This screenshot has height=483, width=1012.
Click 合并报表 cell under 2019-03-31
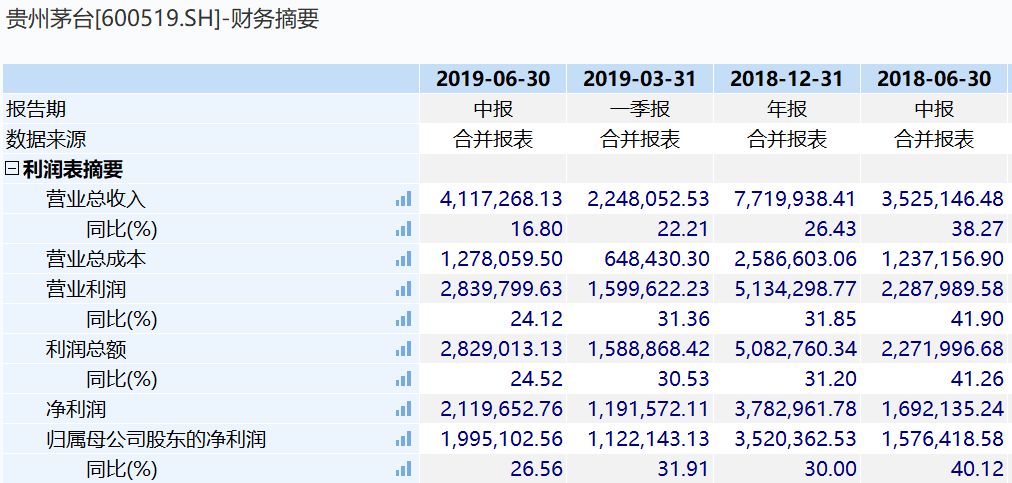(x=640, y=139)
